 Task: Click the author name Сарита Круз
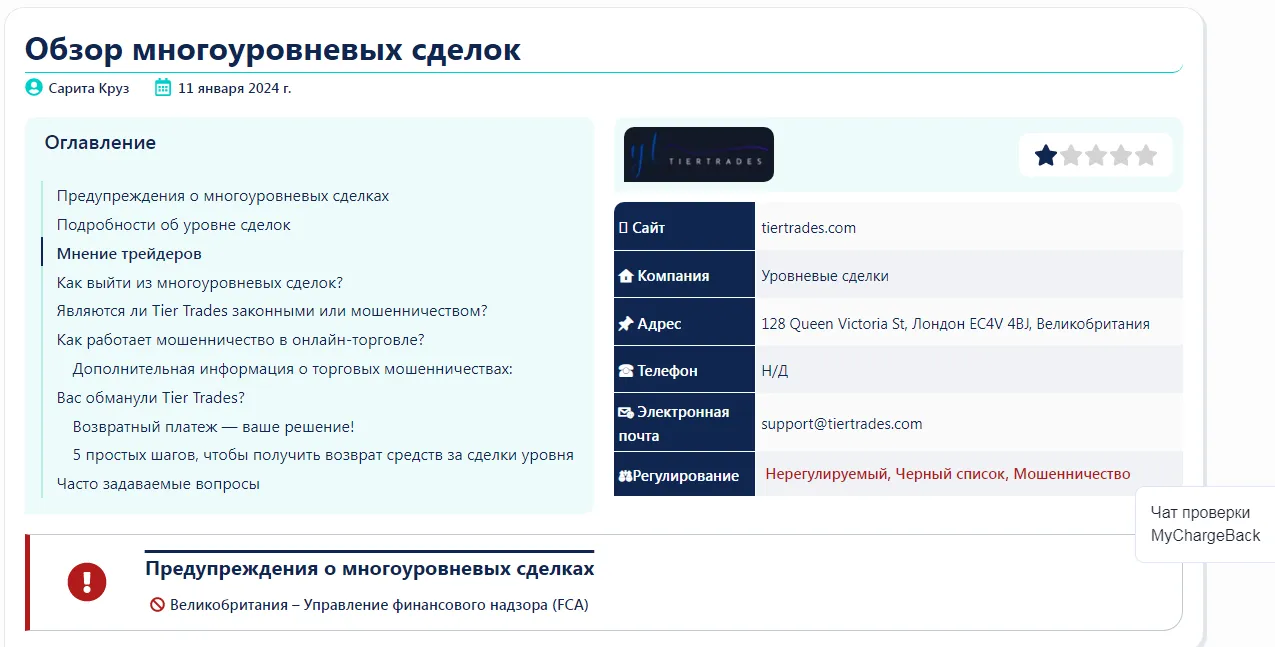tap(89, 88)
